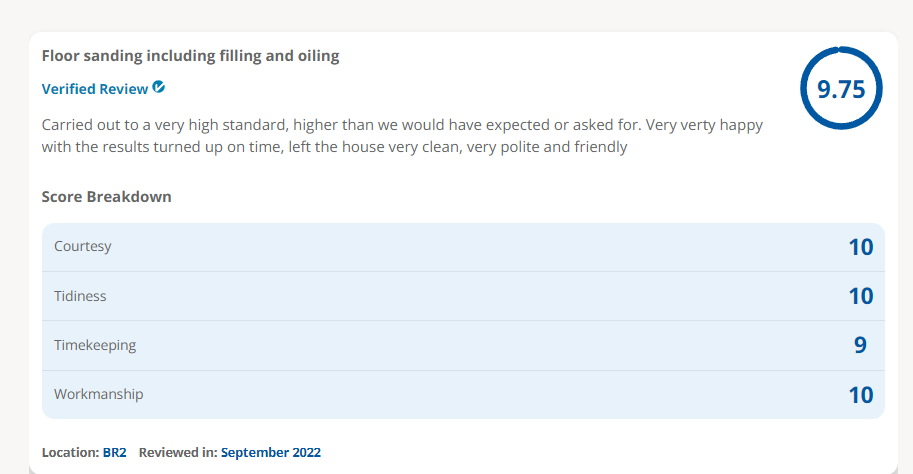Viewport: 913px width, 474px height.
Task: Click the Reviewed in label
Action: click(178, 452)
